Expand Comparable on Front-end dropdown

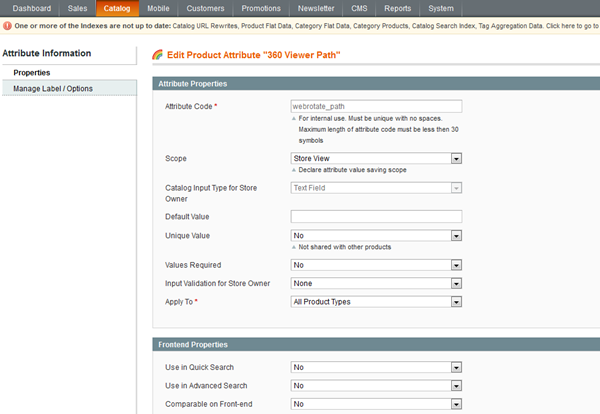click(x=376, y=404)
